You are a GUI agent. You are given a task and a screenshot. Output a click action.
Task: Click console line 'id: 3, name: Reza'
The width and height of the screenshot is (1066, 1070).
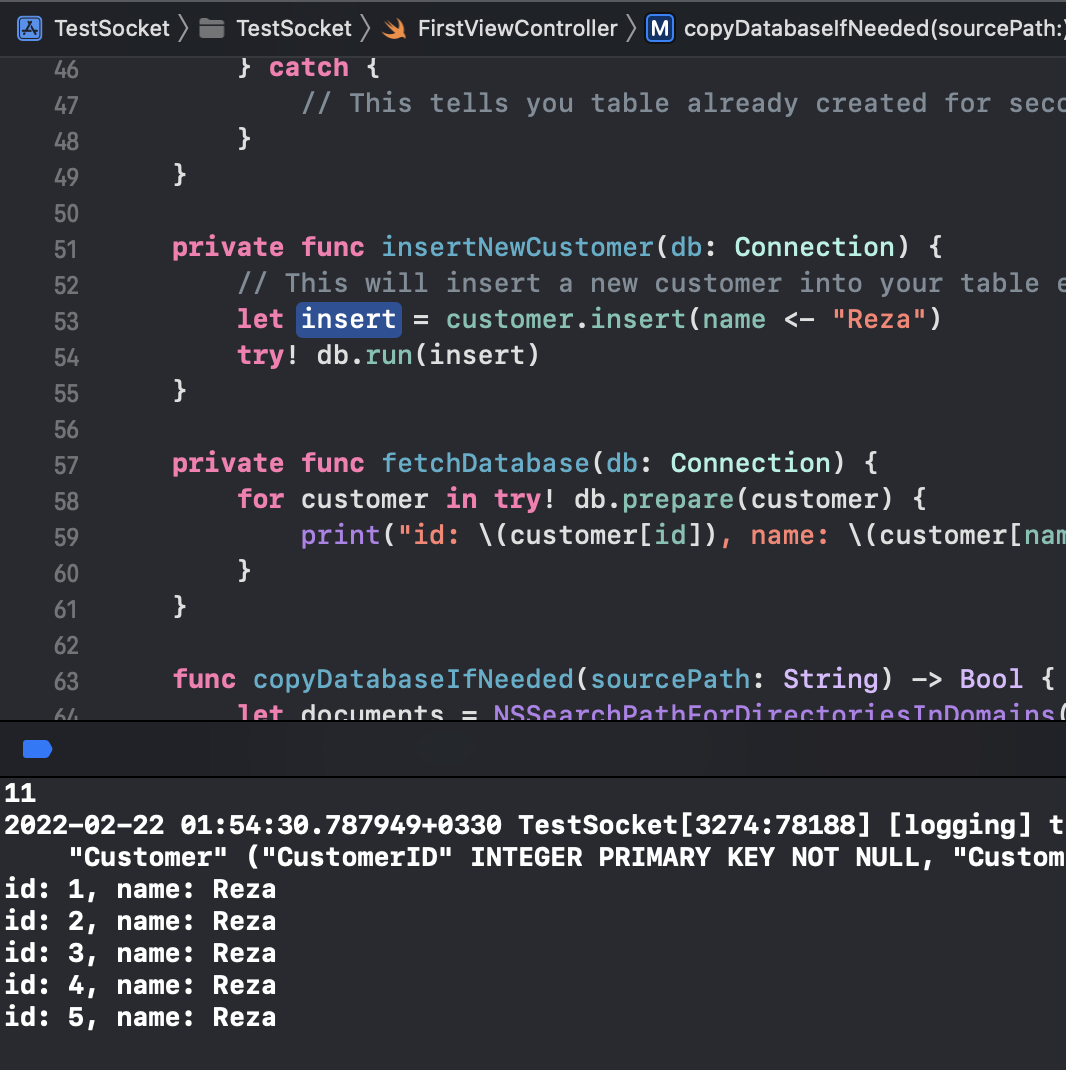[x=141, y=953]
